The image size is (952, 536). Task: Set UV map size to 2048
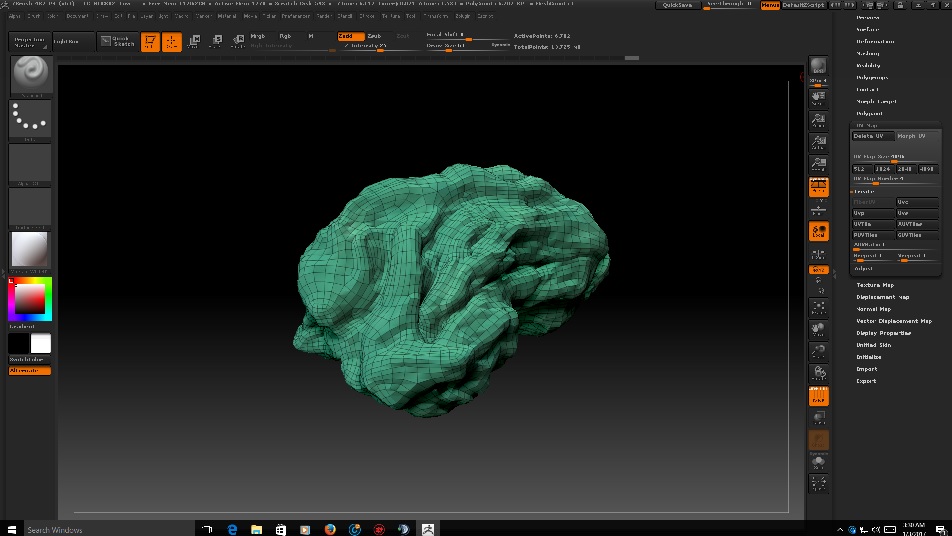click(x=905, y=169)
